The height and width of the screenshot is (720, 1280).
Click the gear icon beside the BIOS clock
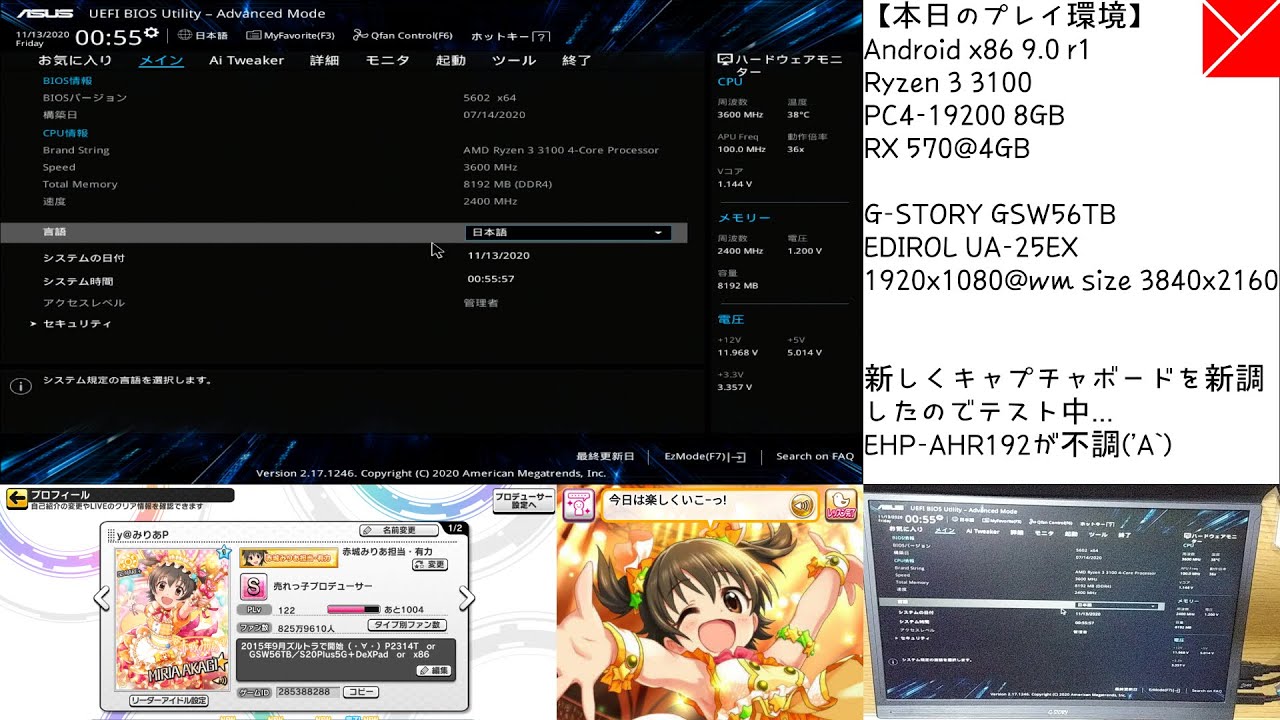[151, 34]
